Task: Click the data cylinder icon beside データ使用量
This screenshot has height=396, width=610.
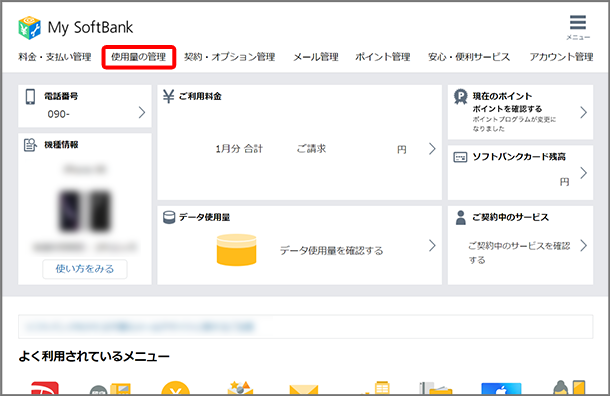Action: pyautogui.click(x=169, y=217)
